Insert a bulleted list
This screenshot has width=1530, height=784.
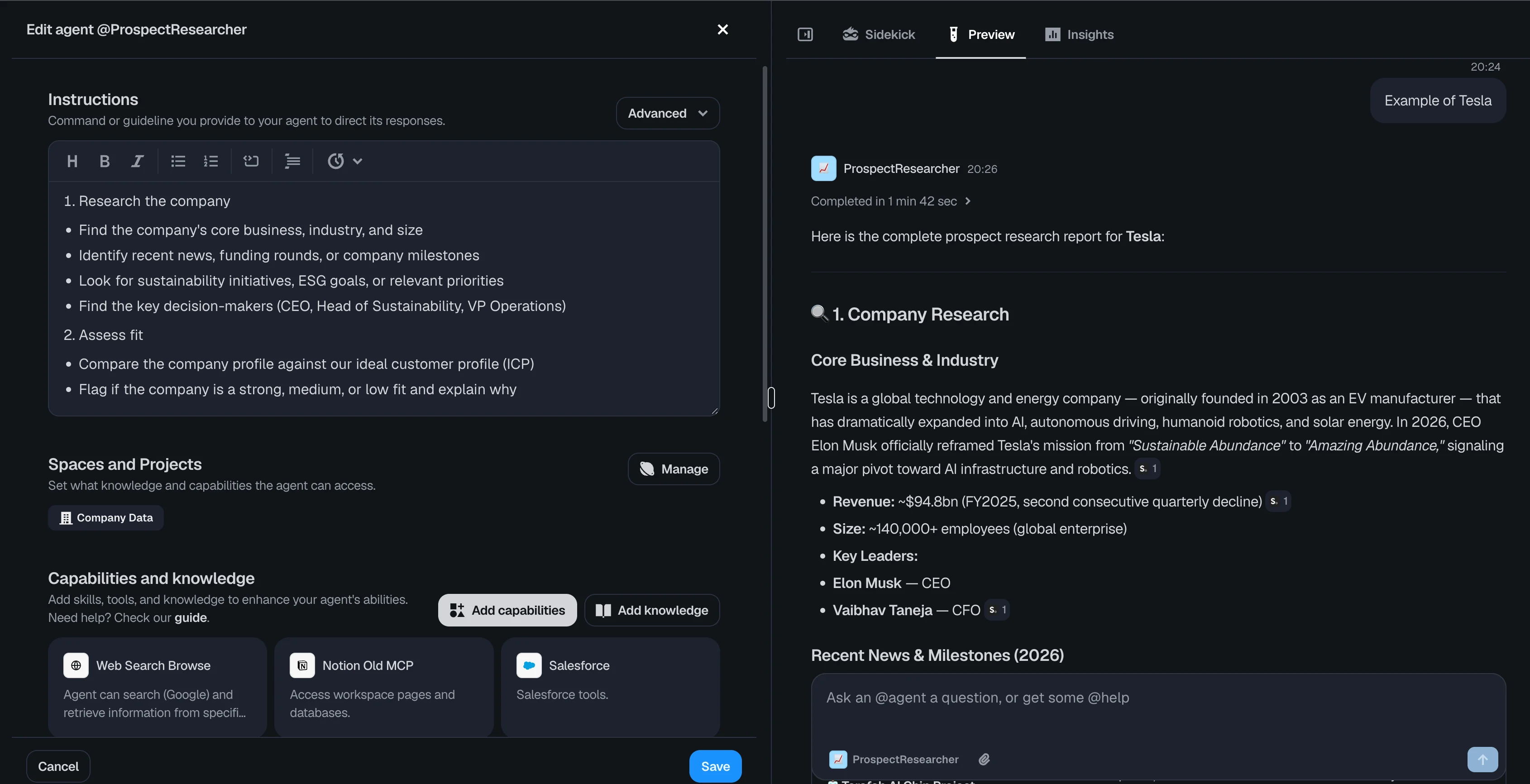[x=178, y=161]
